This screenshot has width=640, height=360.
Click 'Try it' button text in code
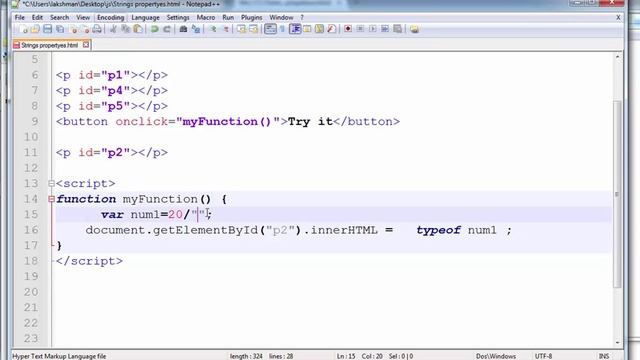[310, 122]
